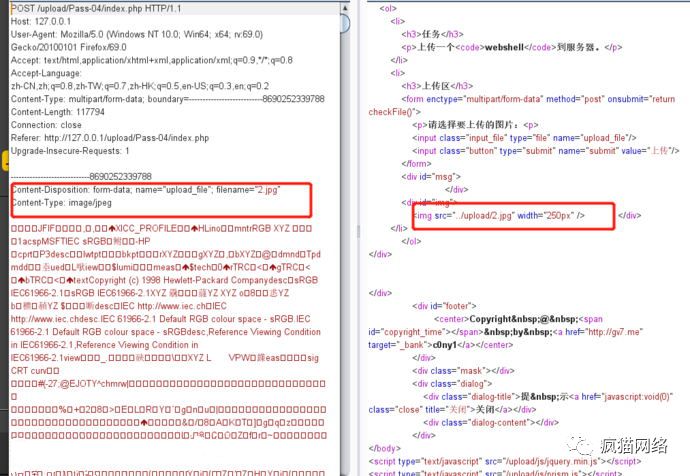
Task: Click the '<div class="mask"></div>' line
Action: click(x=463, y=371)
